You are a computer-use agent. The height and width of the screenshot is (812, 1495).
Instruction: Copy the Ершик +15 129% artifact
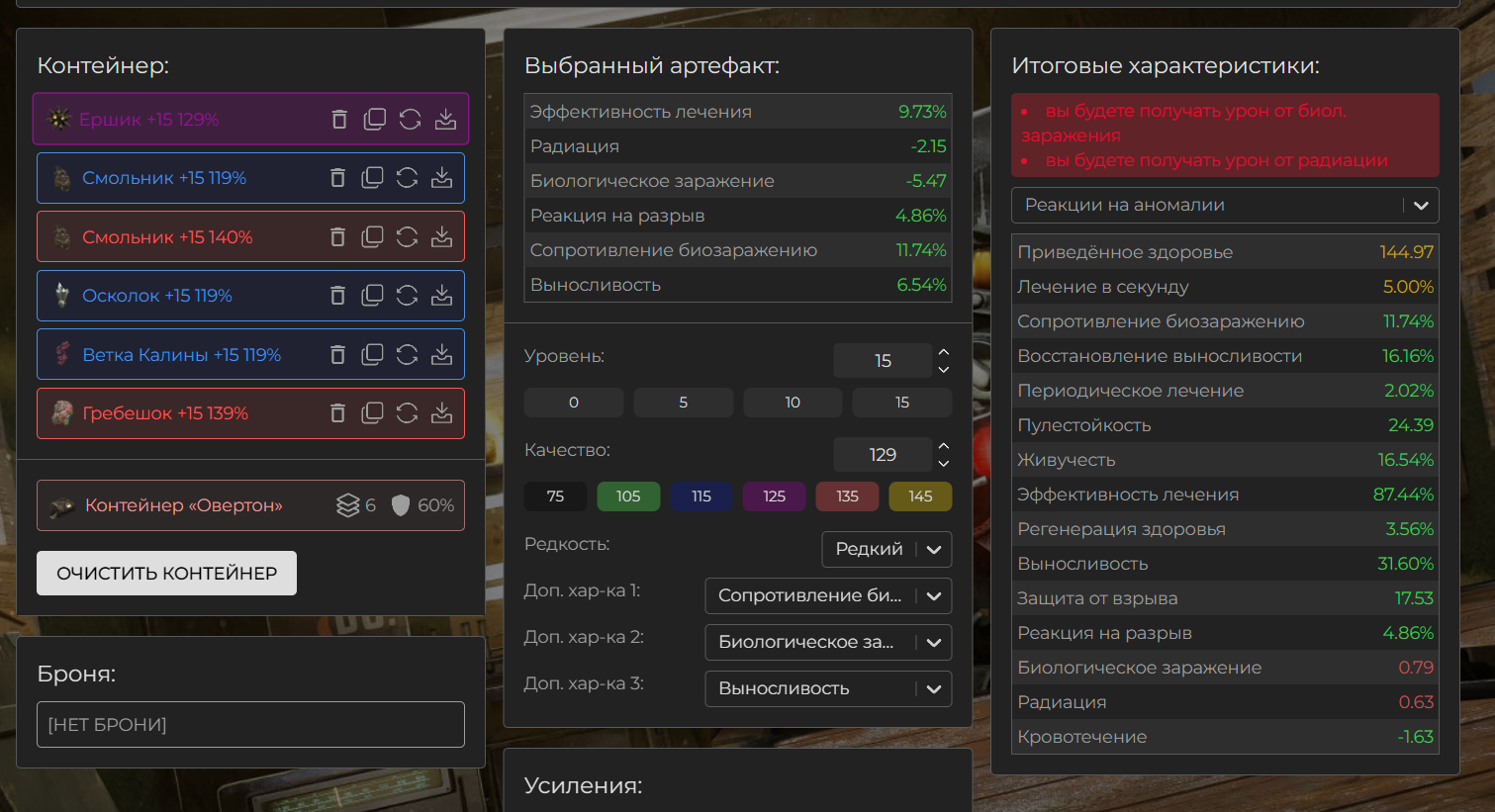coord(374,120)
